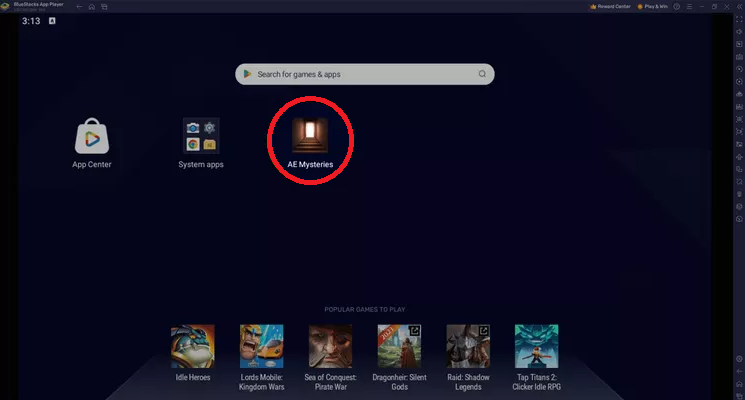The width and height of the screenshot is (745, 400).
Task: Click the Search for games & apps field
Action: pos(364,74)
